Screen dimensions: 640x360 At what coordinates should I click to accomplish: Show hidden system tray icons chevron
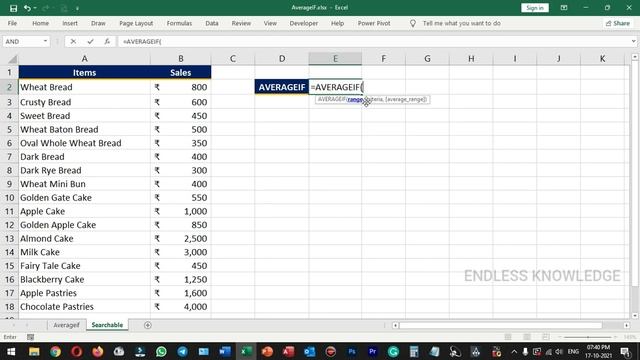pyautogui.click(x=514, y=351)
